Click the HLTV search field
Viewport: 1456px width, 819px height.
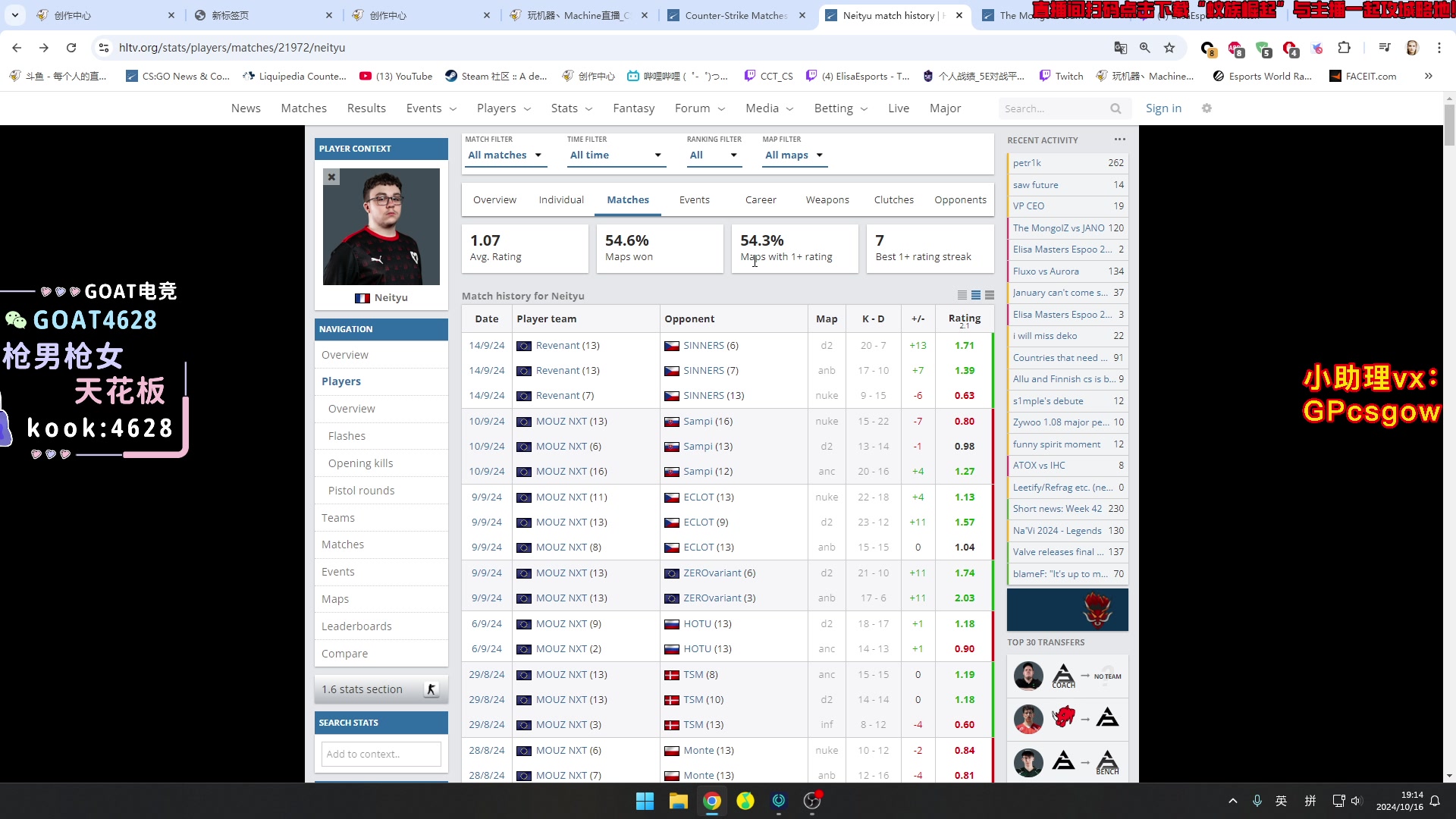(1054, 108)
